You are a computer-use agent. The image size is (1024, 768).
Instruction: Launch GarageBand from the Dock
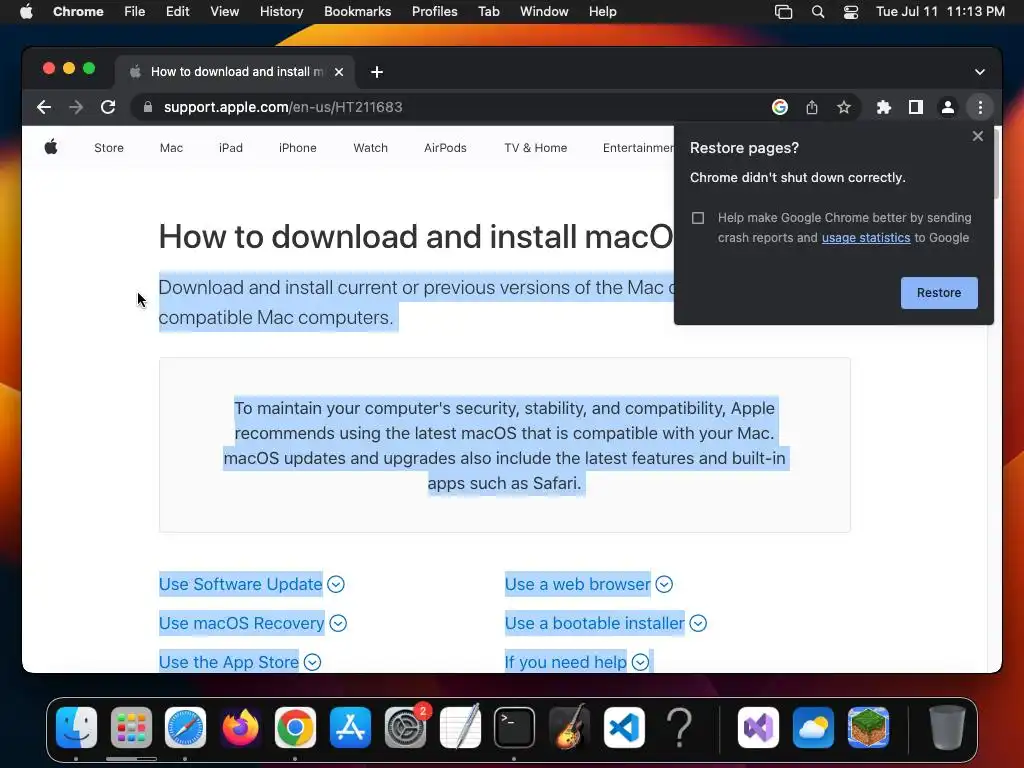pyautogui.click(x=569, y=728)
